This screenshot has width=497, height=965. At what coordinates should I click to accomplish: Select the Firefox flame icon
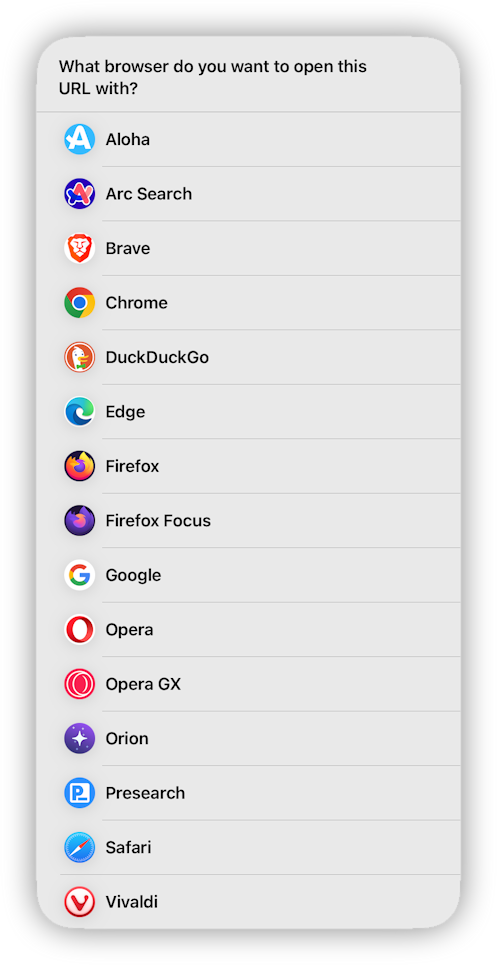79,466
